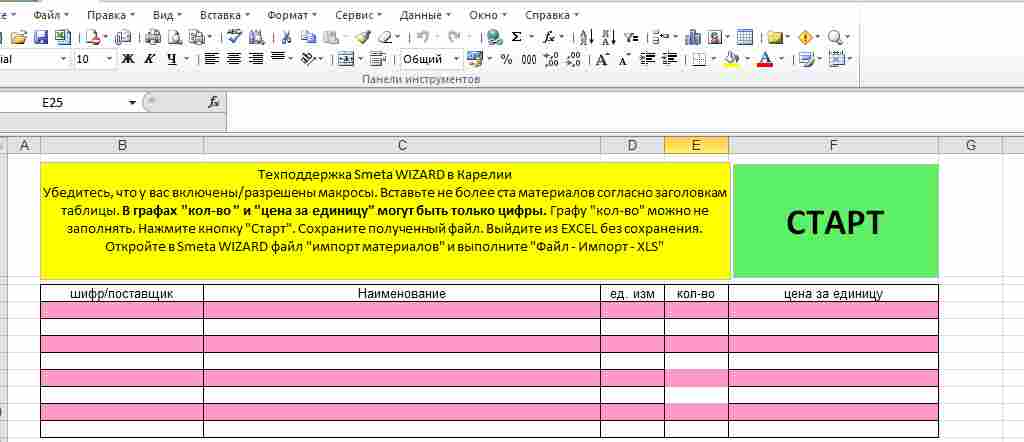Toggle align right
The image size is (1024, 442).
[256, 59]
